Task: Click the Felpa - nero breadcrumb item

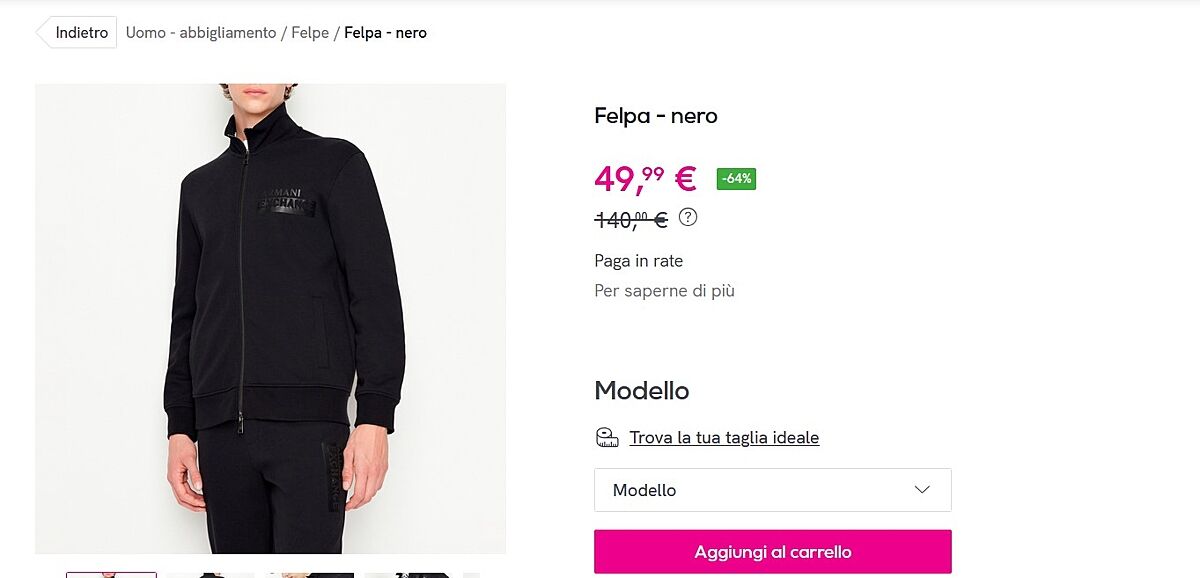Action: (385, 33)
